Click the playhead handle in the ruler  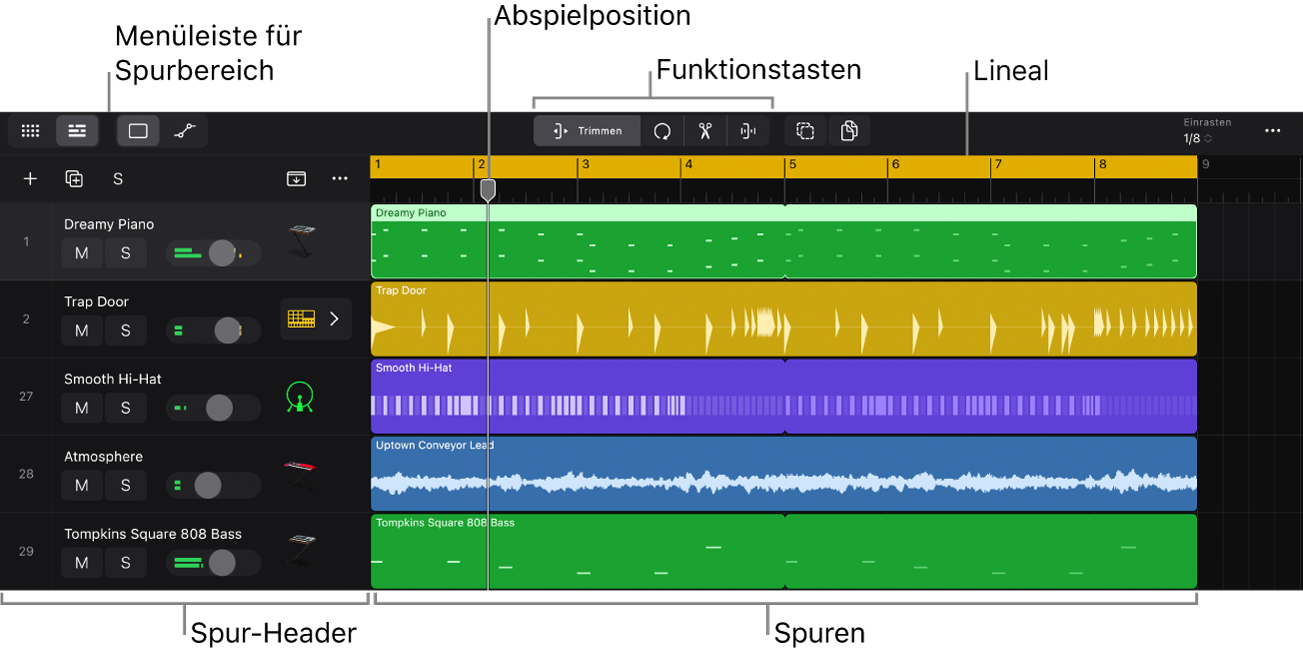point(488,190)
